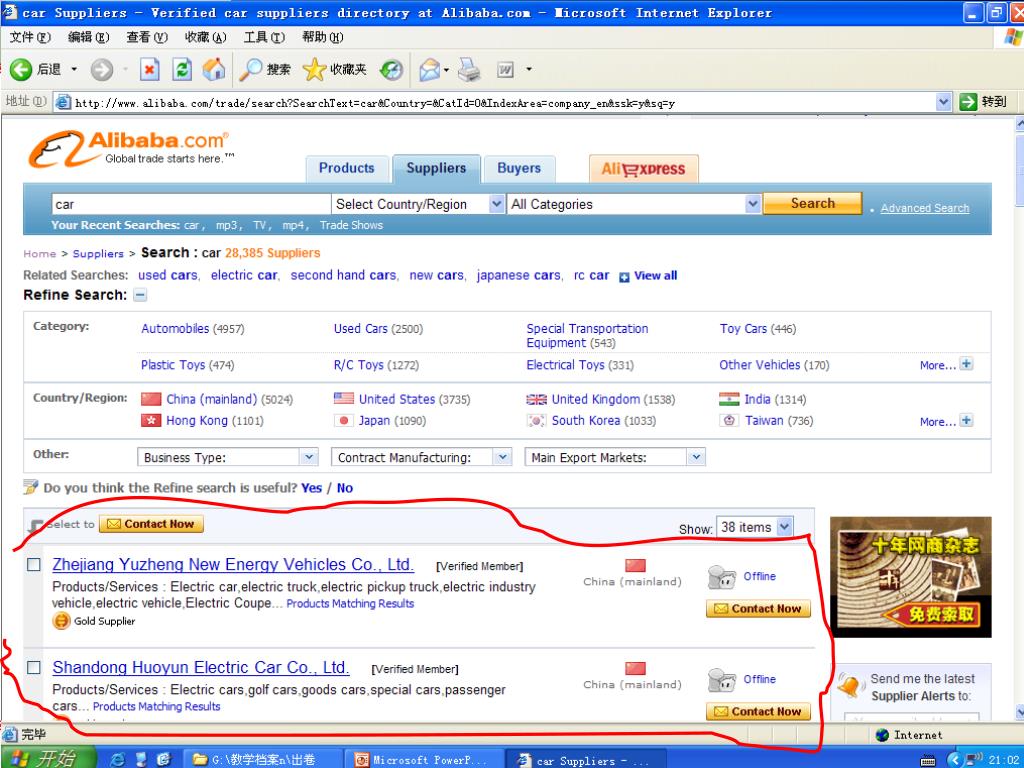Click the Edit with Word icon
The width and height of the screenshot is (1024, 768).
505,69
